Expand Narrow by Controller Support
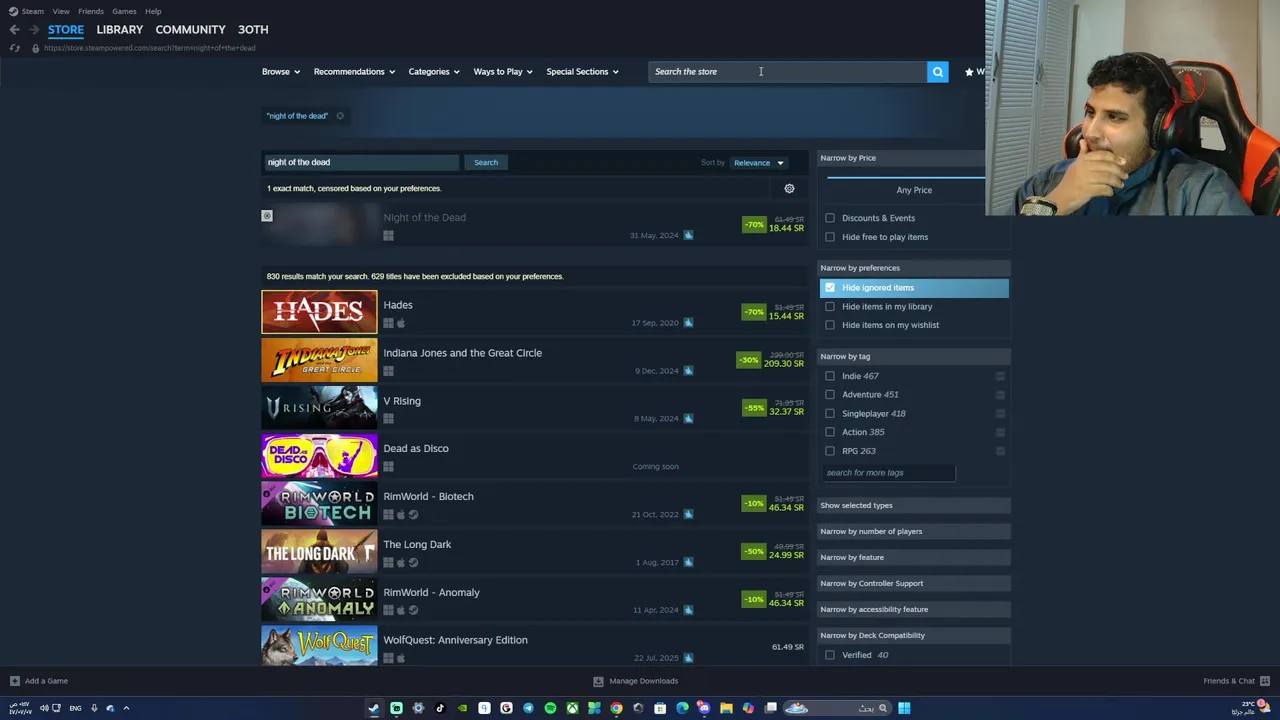 point(914,583)
